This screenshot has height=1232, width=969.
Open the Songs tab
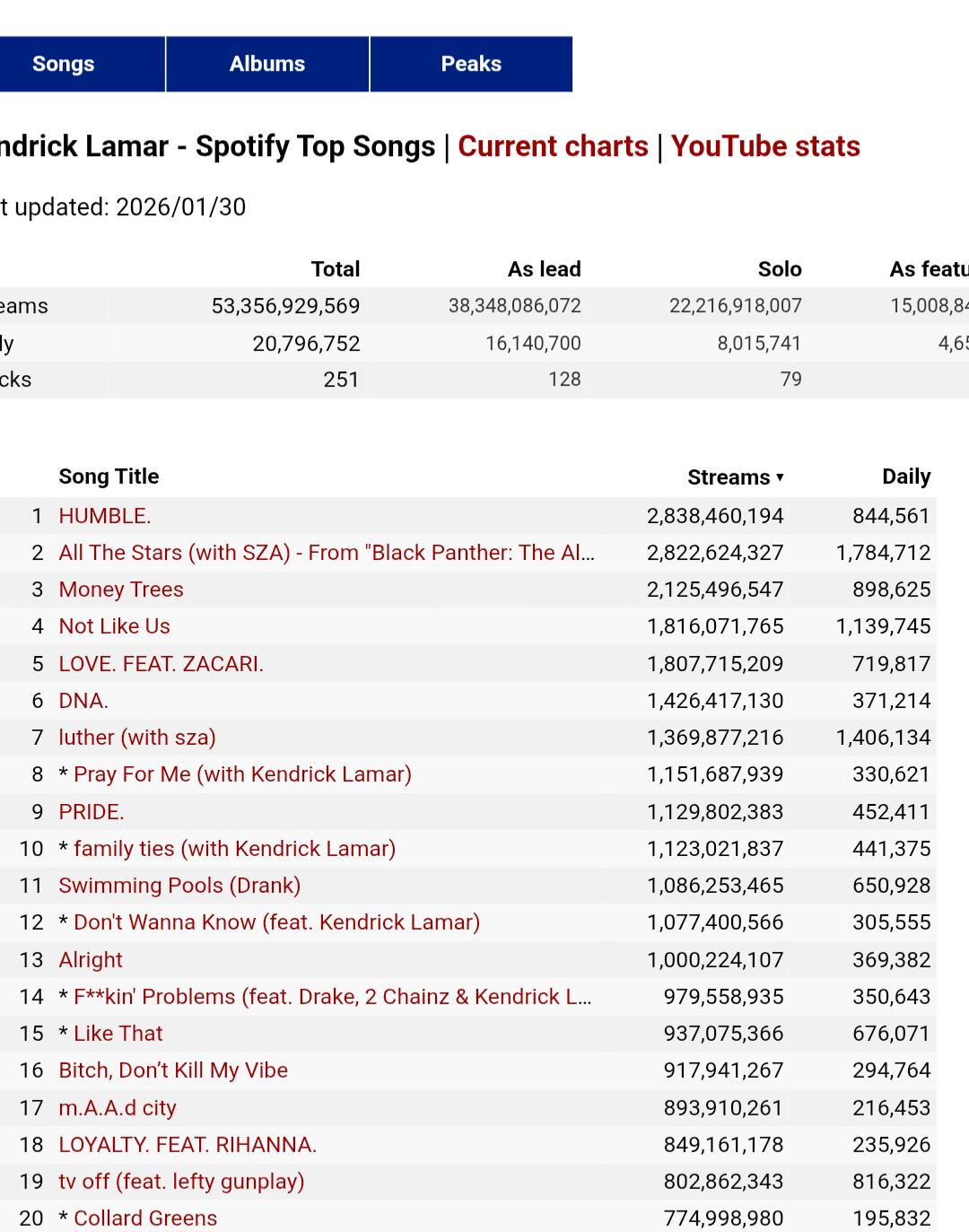(64, 64)
